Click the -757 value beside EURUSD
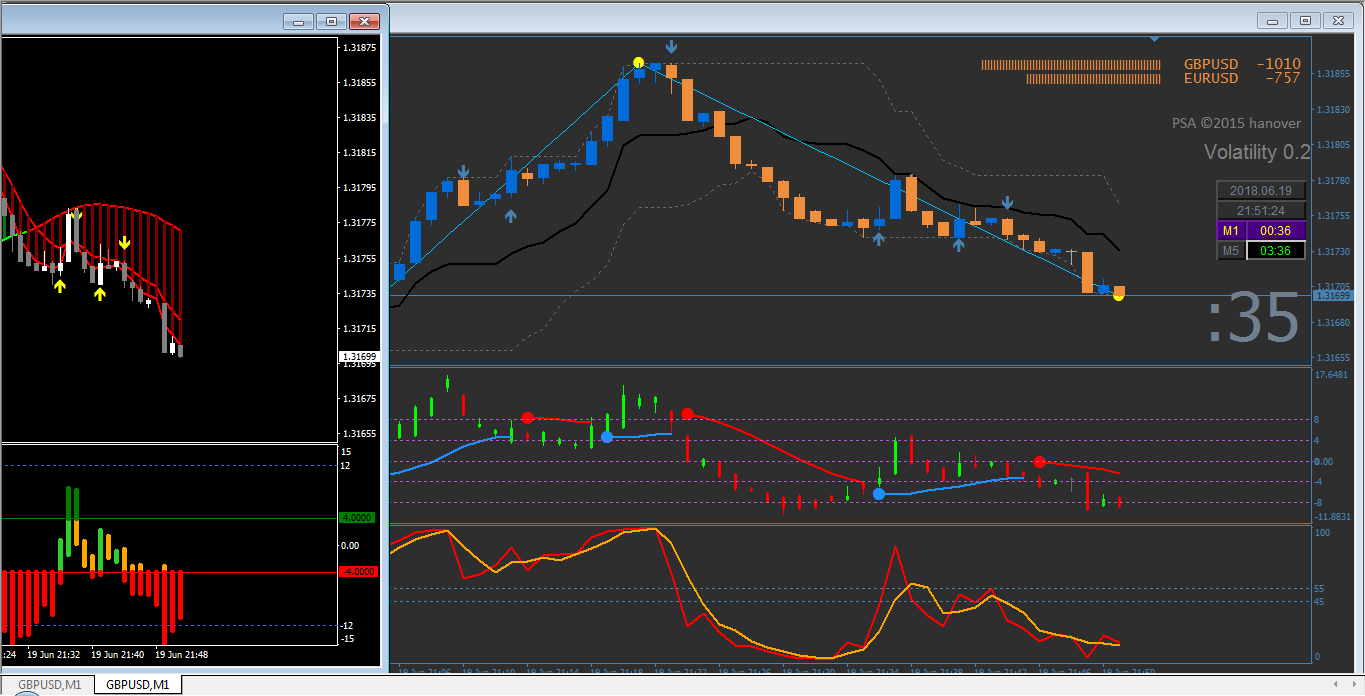1365x696 pixels. click(1282, 78)
